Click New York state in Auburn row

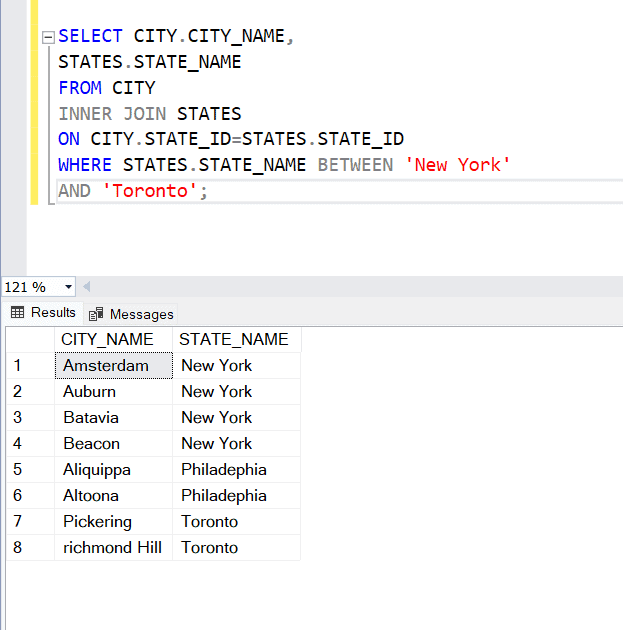(237, 392)
